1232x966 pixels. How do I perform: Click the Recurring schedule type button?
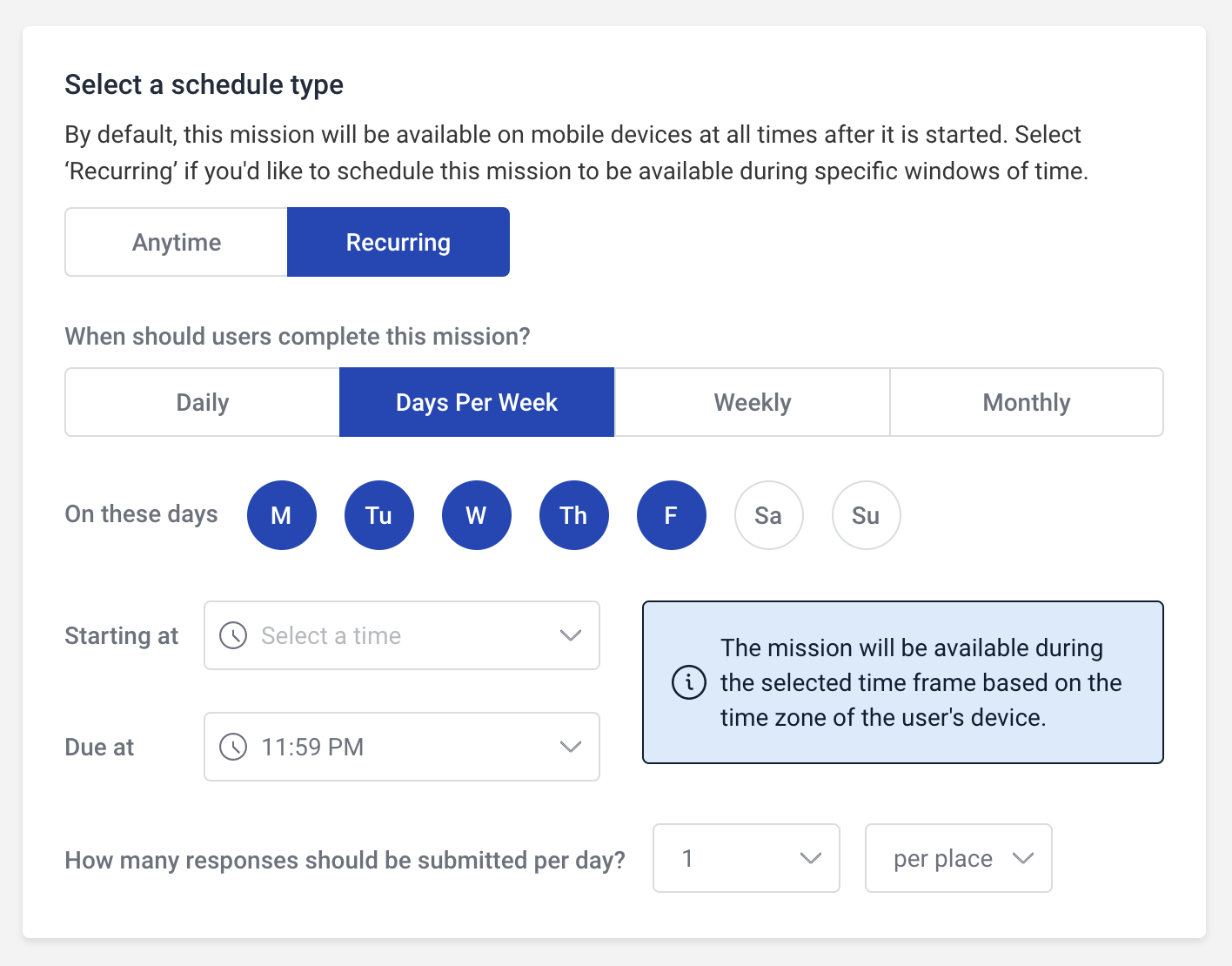click(398, 242)
